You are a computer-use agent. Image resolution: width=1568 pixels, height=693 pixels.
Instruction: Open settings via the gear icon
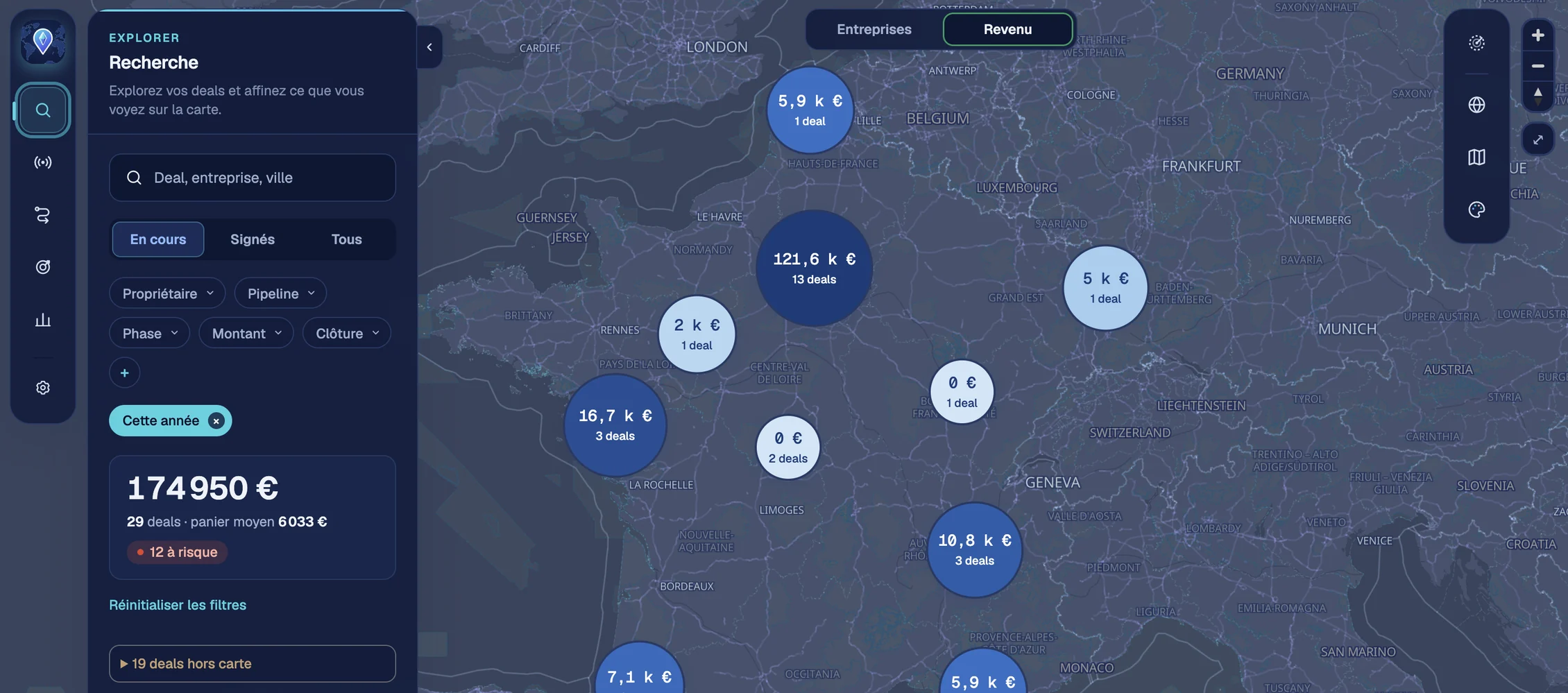pyautogui.click(x=43, y=387)
